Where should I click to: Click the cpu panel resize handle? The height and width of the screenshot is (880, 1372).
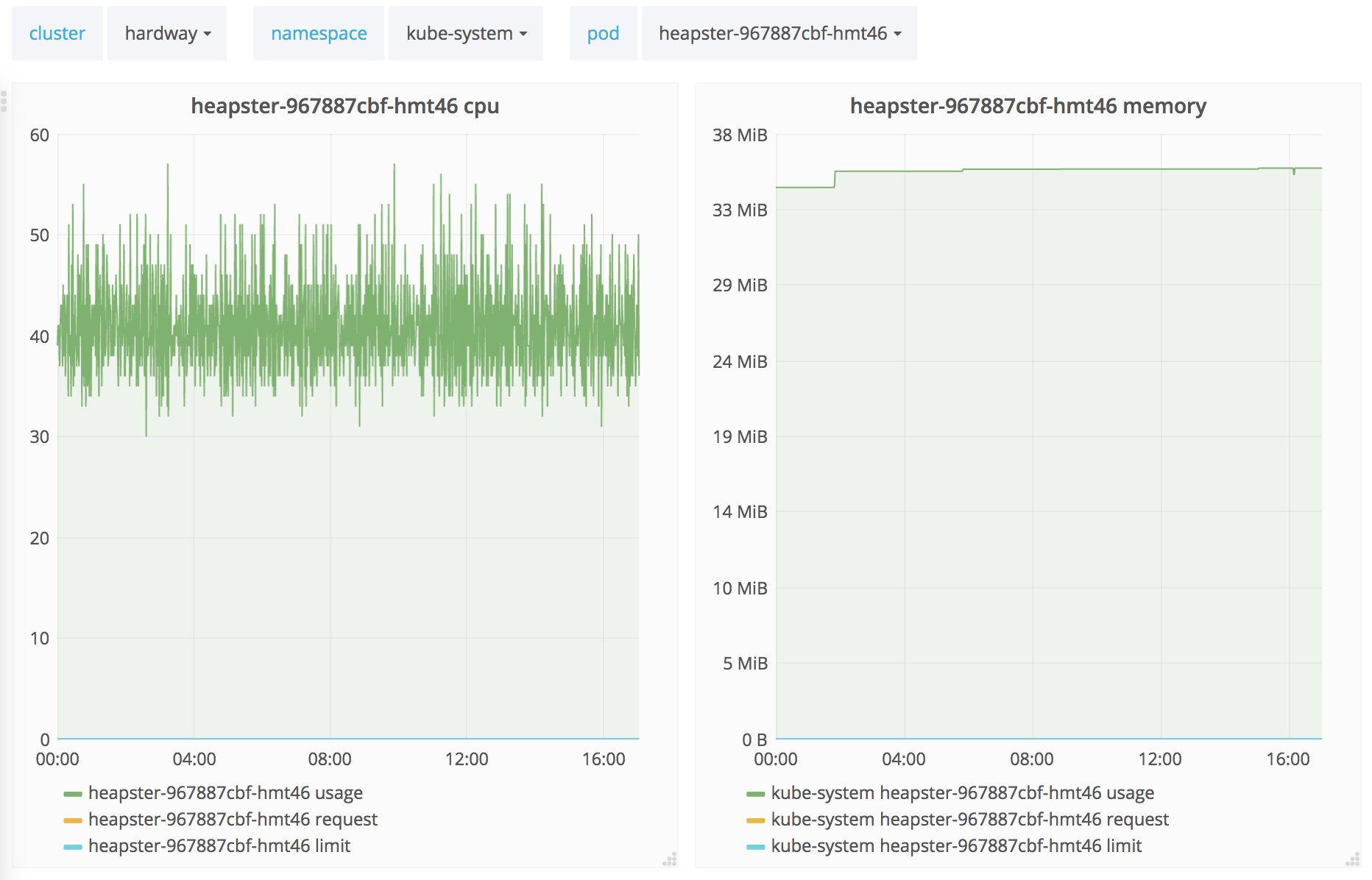(670, 859)
